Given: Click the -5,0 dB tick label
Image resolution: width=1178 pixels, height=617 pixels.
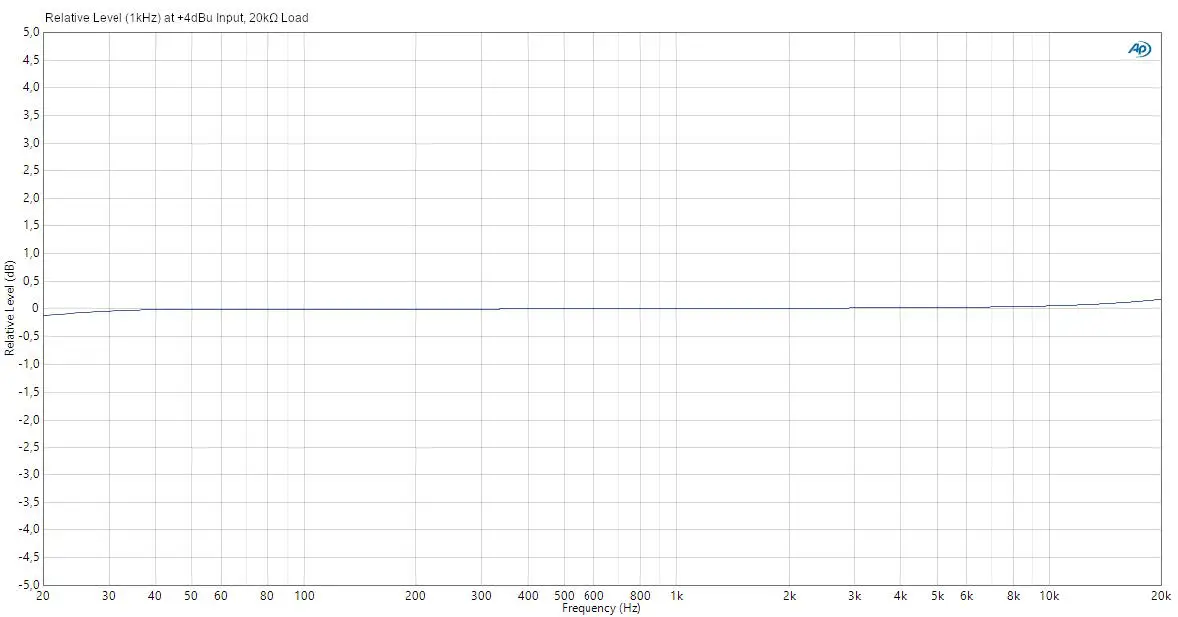Looking at the screenshot, I should tap(29, 586).
